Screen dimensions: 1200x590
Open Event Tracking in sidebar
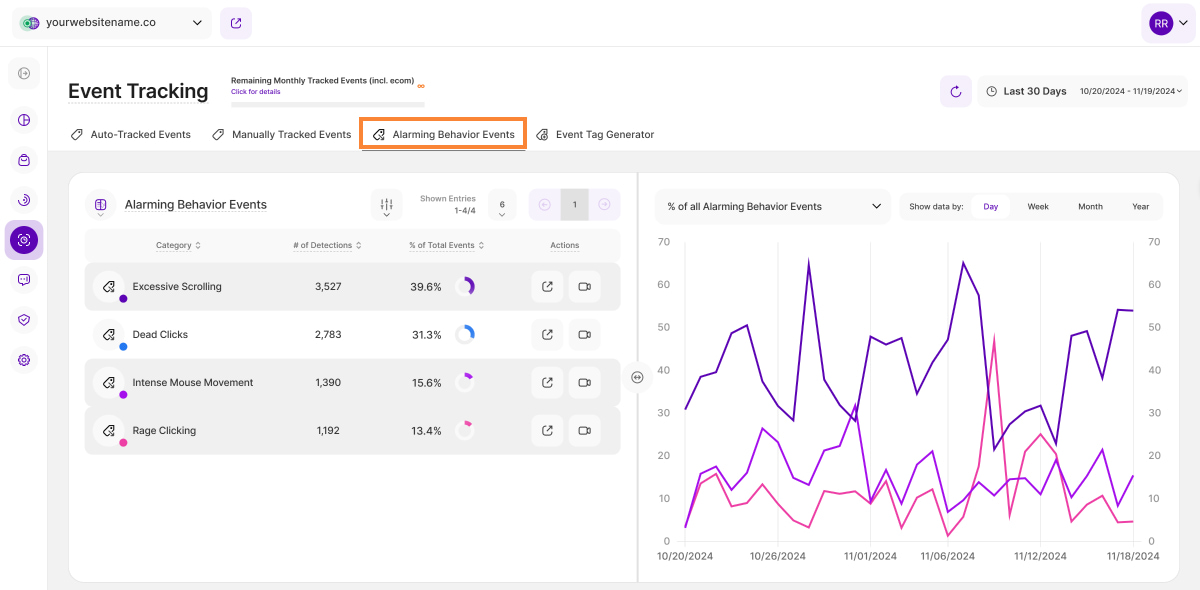click(24, 240)
